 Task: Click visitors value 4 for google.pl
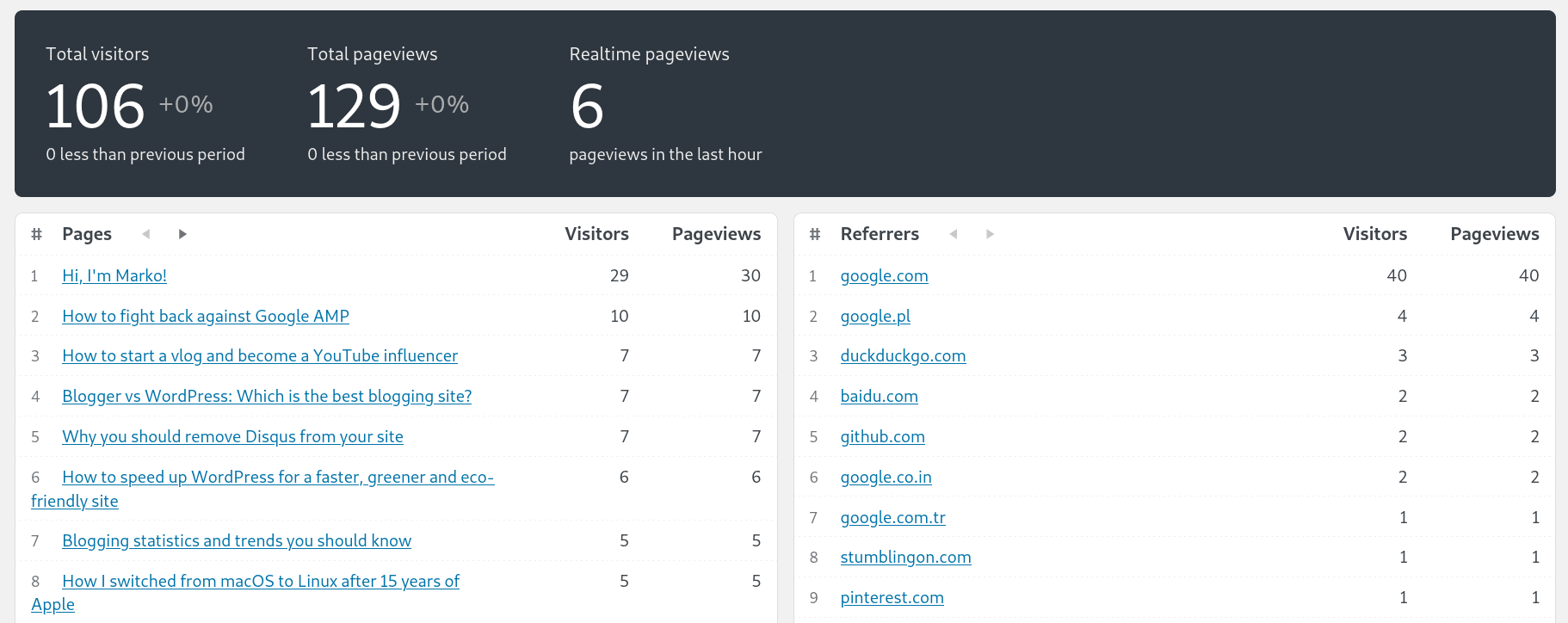[1403, 316]
